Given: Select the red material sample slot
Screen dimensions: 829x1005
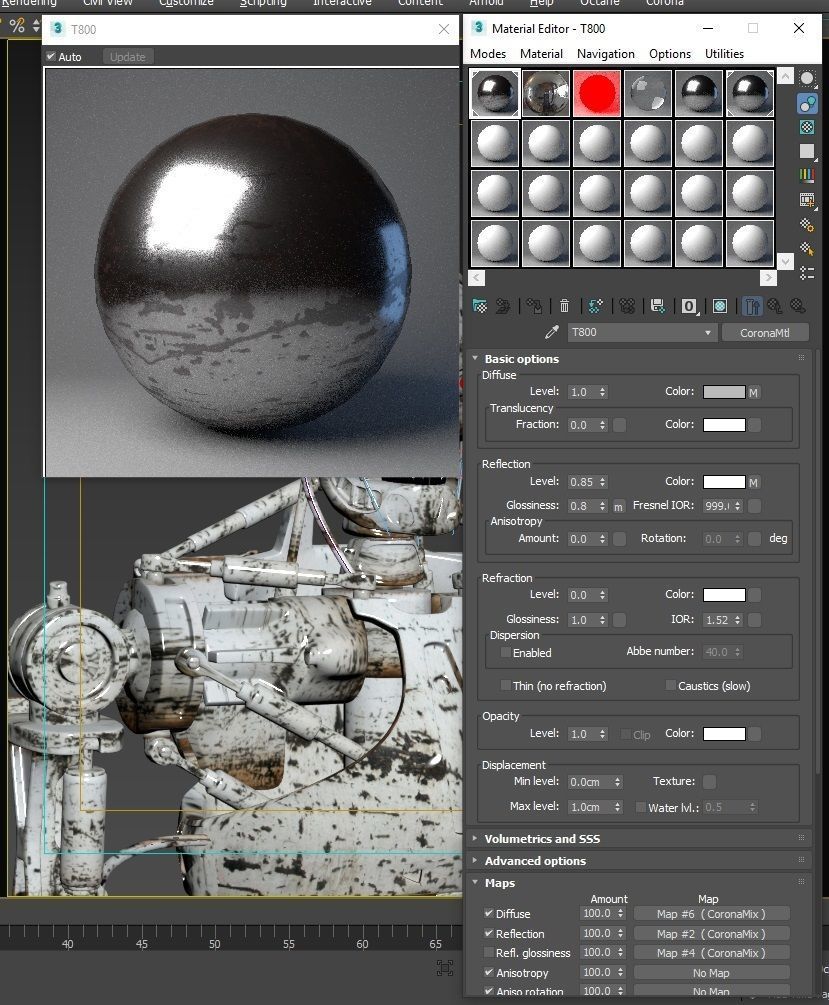Looking at the screenshot, I should (x=596, y=93).
